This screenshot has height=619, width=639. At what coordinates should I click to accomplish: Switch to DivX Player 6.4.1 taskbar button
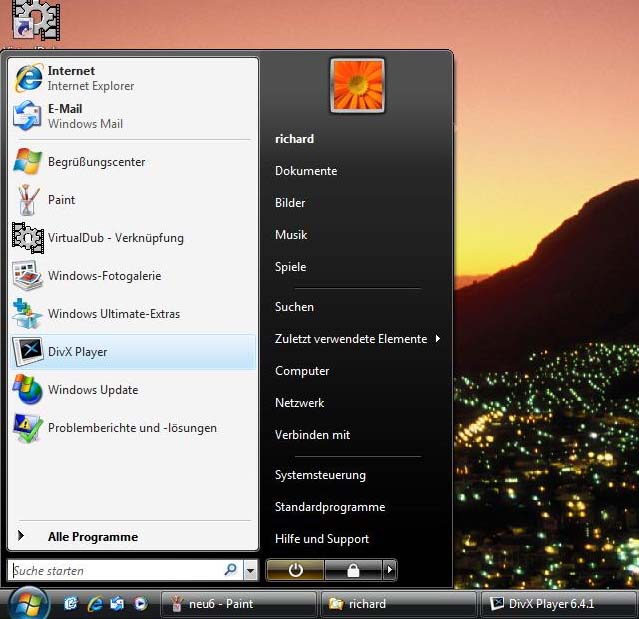[x=560, y=604]
